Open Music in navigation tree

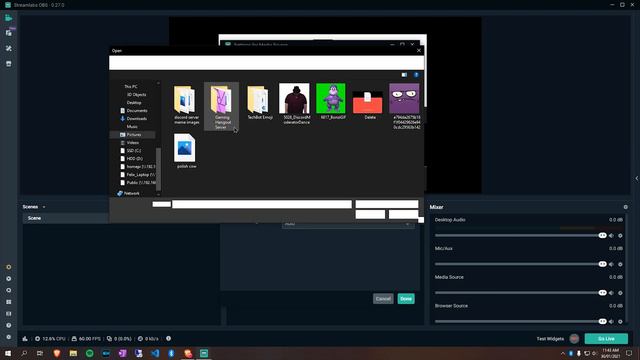click(x=132, y=127)
